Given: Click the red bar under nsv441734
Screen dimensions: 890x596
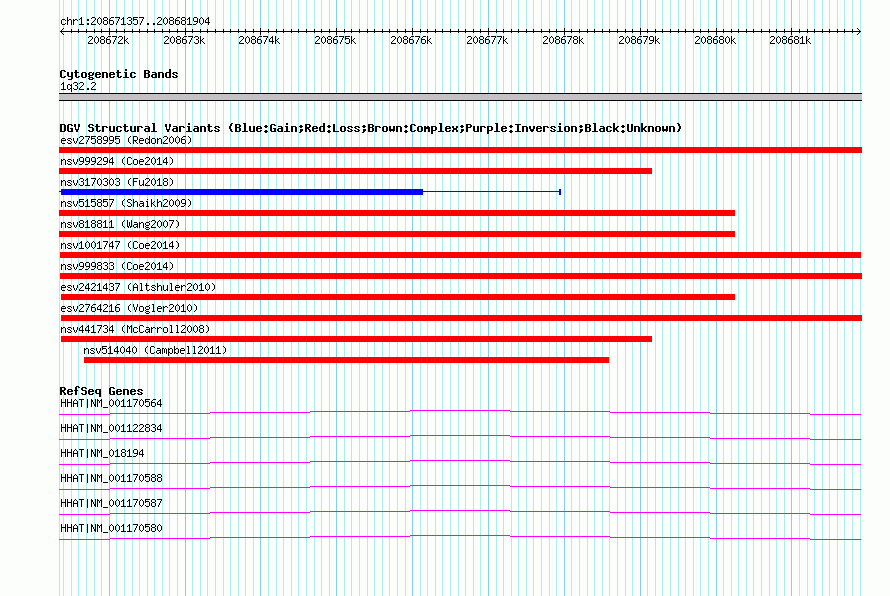Looking at the screenshot, I should point(356,339).
